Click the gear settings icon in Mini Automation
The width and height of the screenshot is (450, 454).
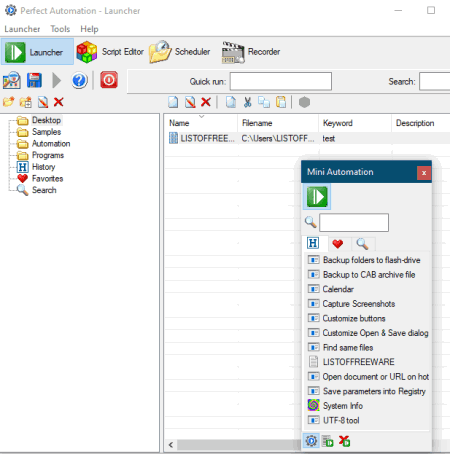(311, 441)
